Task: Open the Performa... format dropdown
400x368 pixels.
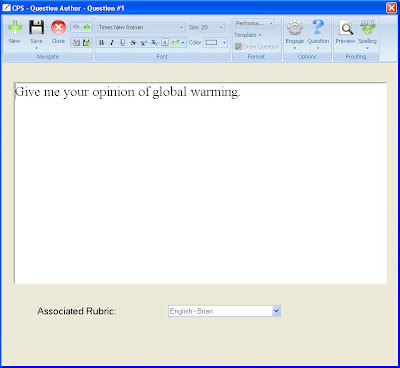Action: [x=254, y=23]
